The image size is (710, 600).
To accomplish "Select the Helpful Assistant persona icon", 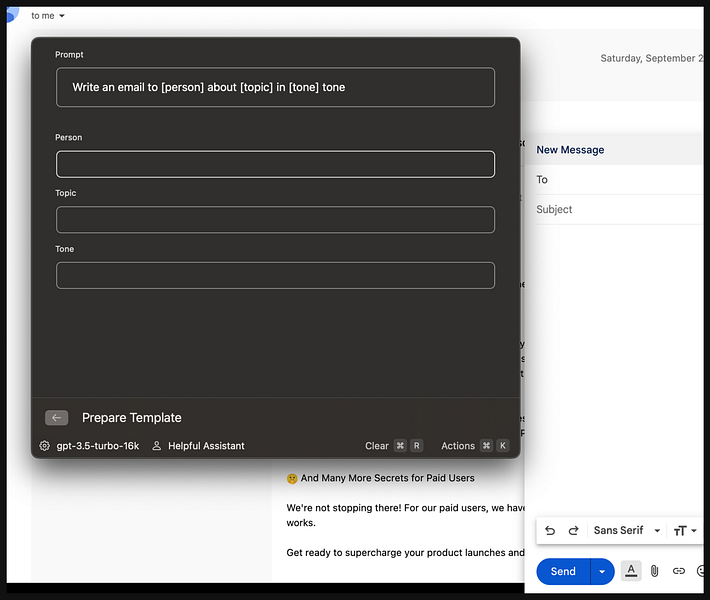I will [x=157, y=446].
